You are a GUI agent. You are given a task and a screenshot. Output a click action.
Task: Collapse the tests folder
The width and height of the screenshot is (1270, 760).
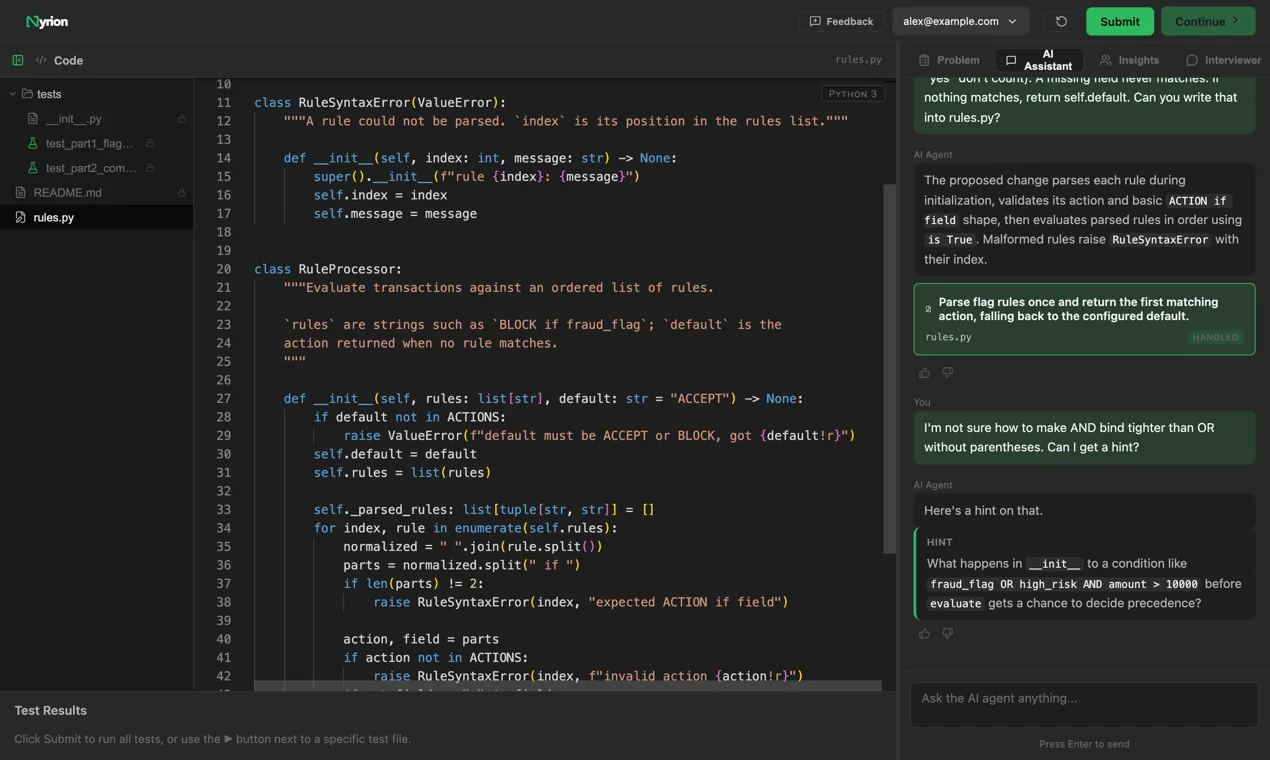click(13, 94)
